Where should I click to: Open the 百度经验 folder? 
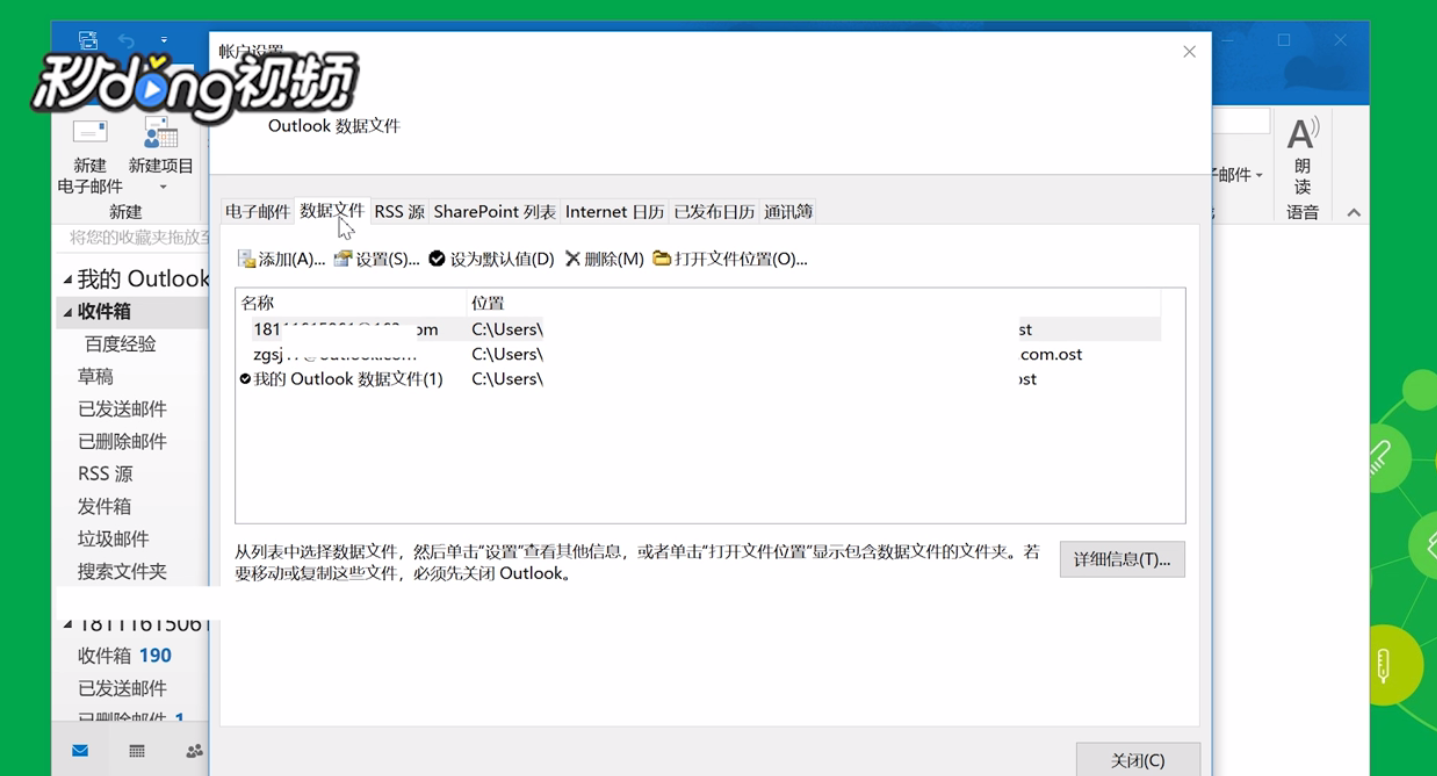[120, 344]
